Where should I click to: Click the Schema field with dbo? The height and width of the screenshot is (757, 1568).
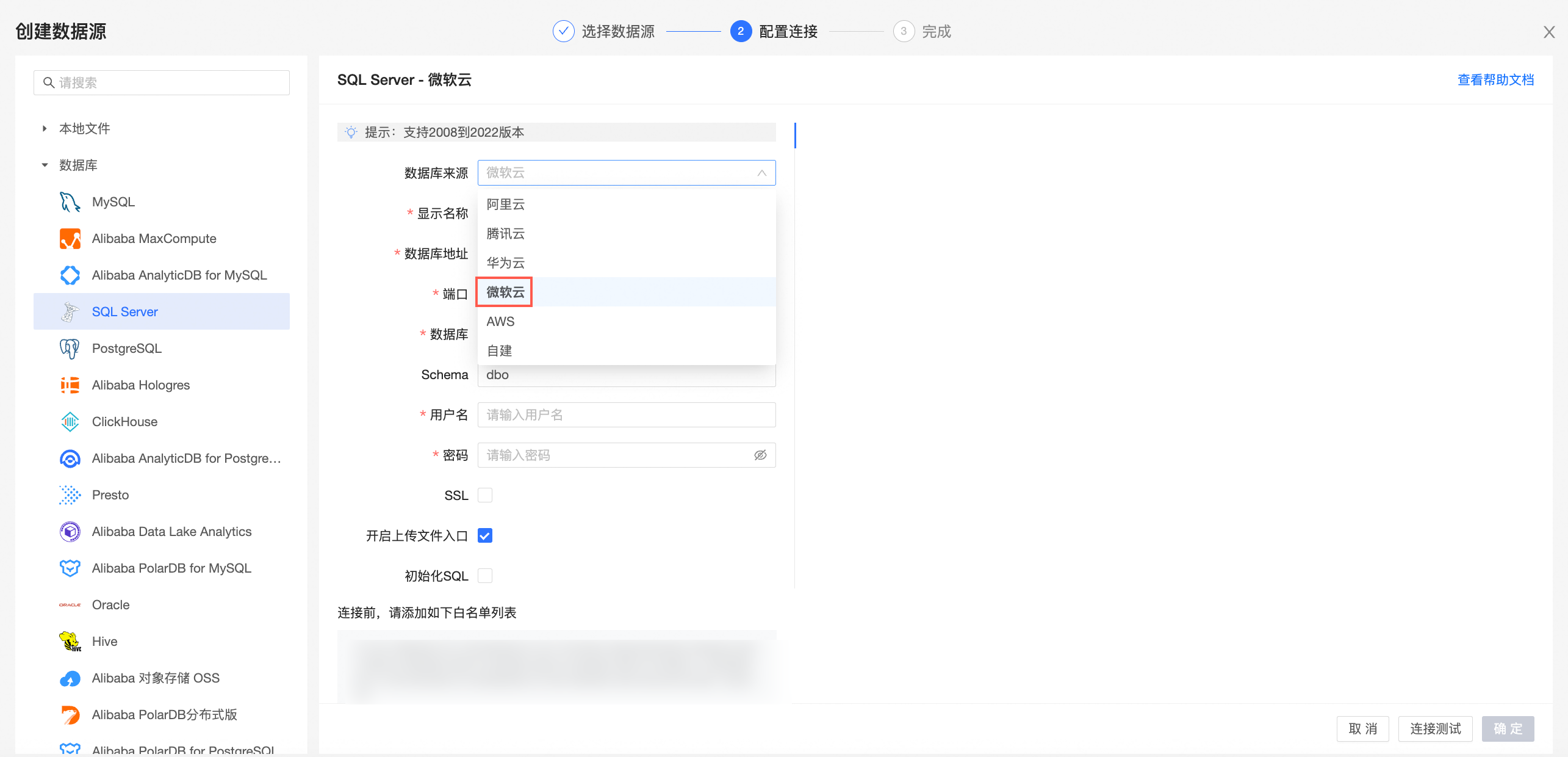pos(627,375)
